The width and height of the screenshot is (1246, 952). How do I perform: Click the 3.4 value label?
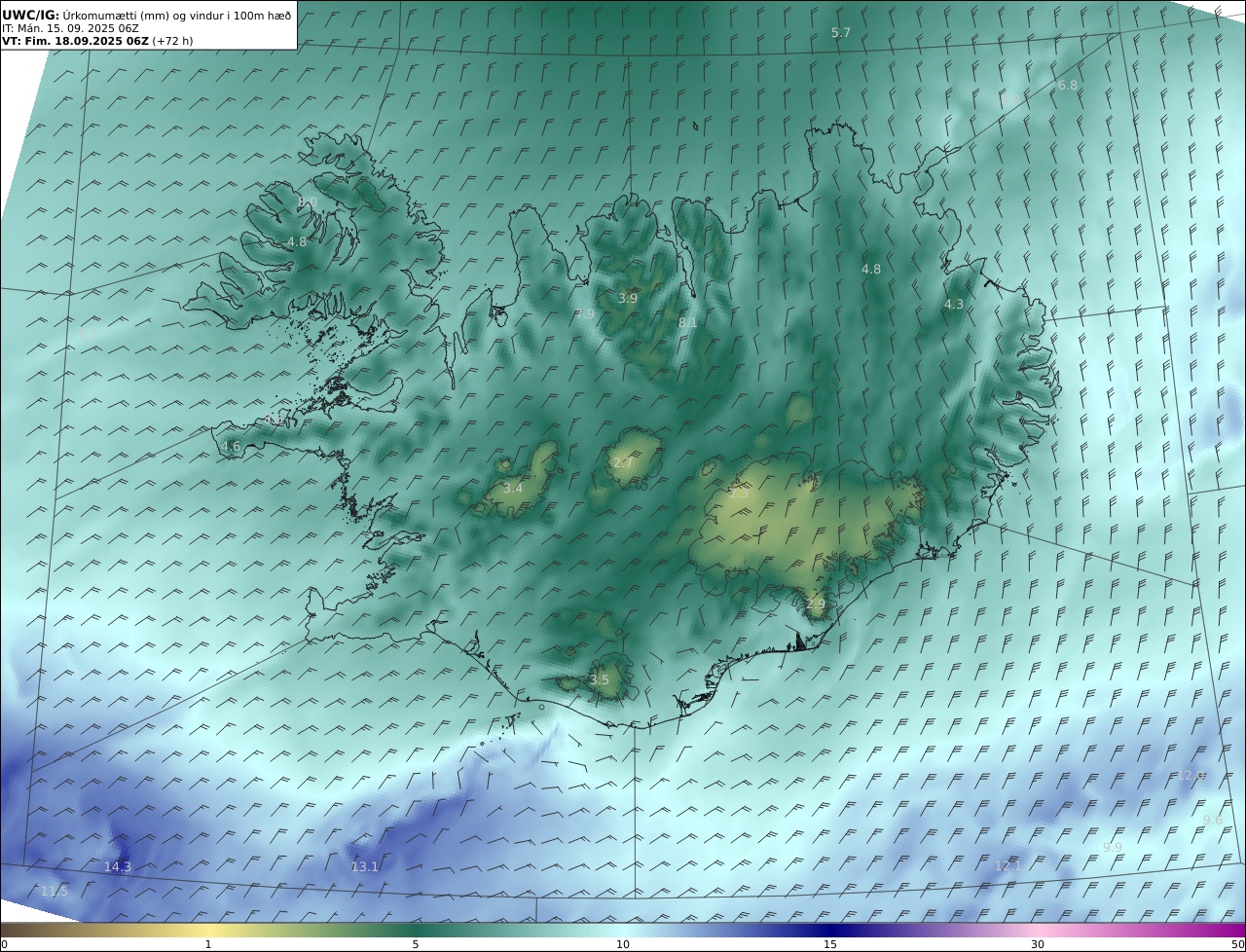click(513, 489)
